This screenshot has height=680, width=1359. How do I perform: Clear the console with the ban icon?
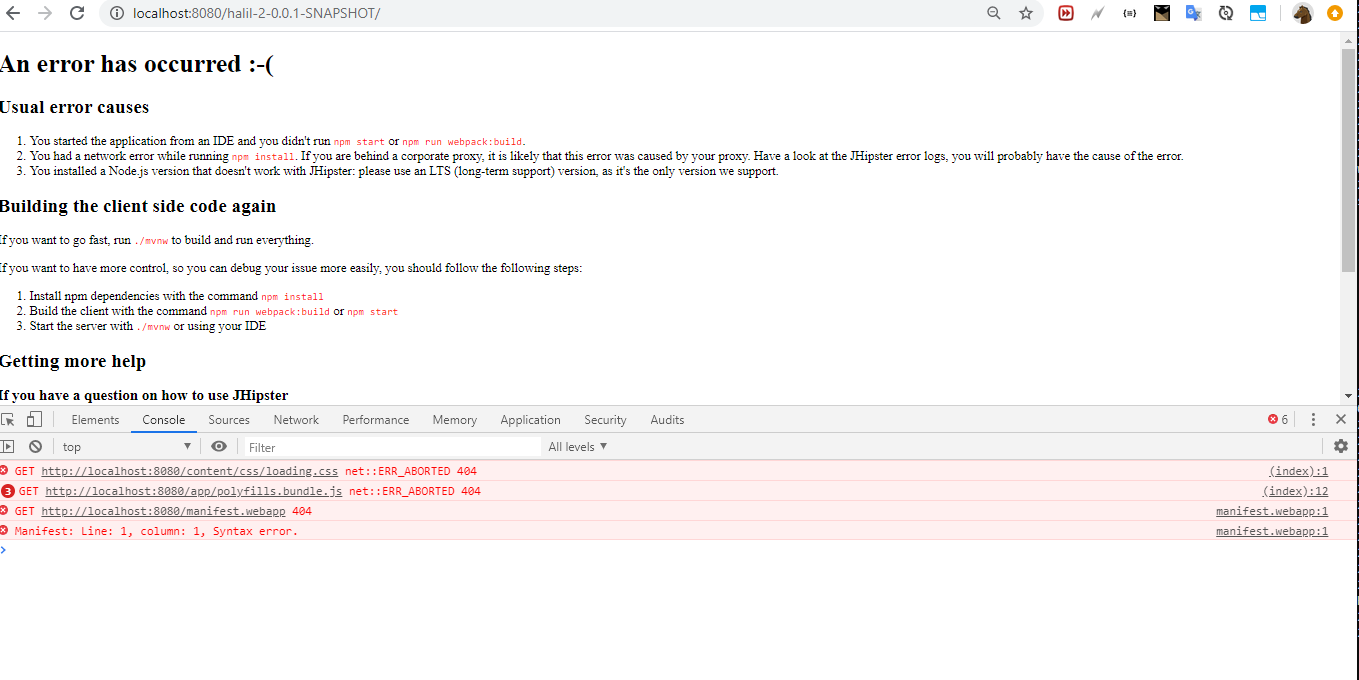coord(36,447)
